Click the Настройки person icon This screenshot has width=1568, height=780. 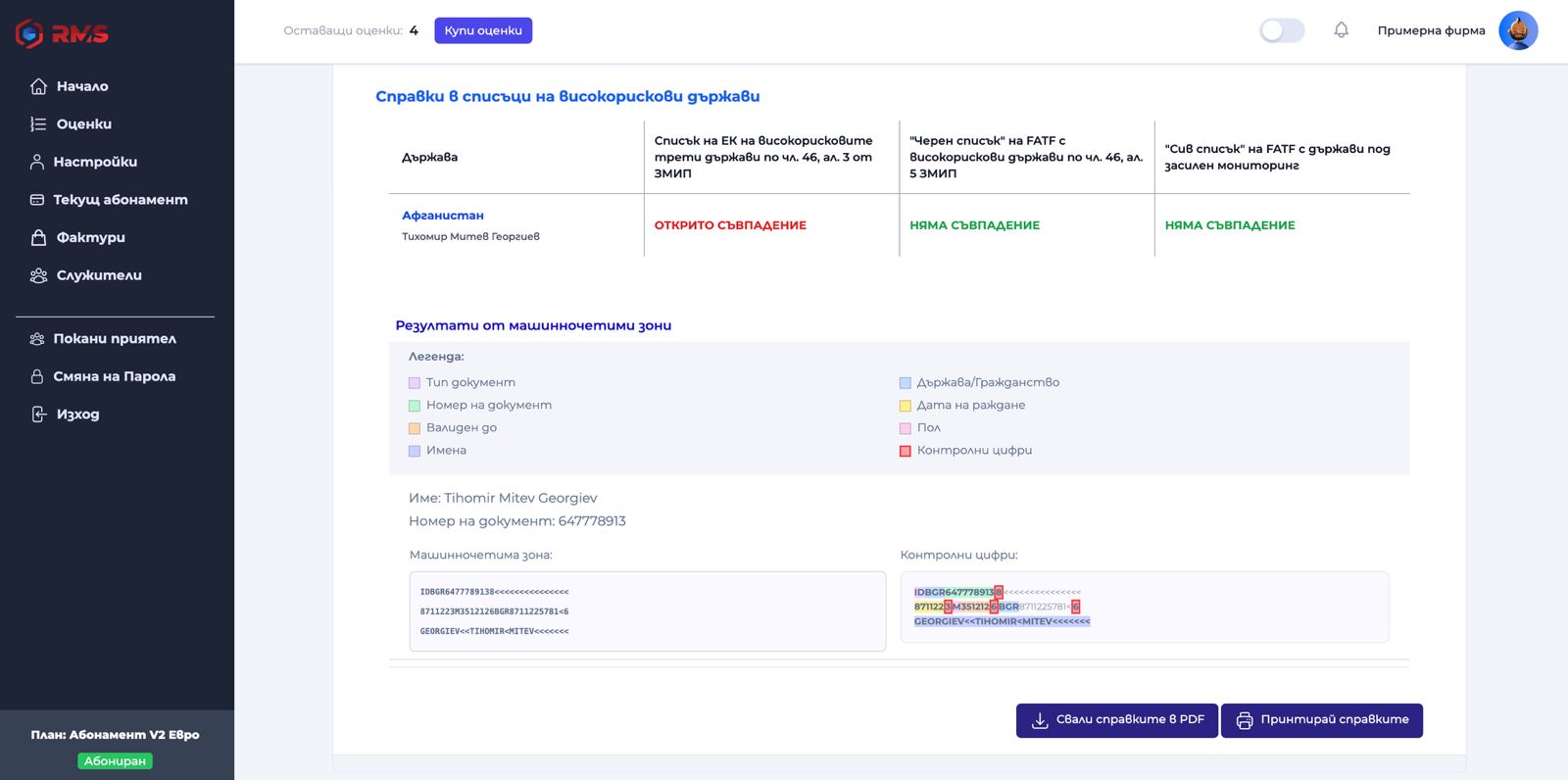pyautogui.click(x=37, y=162)
